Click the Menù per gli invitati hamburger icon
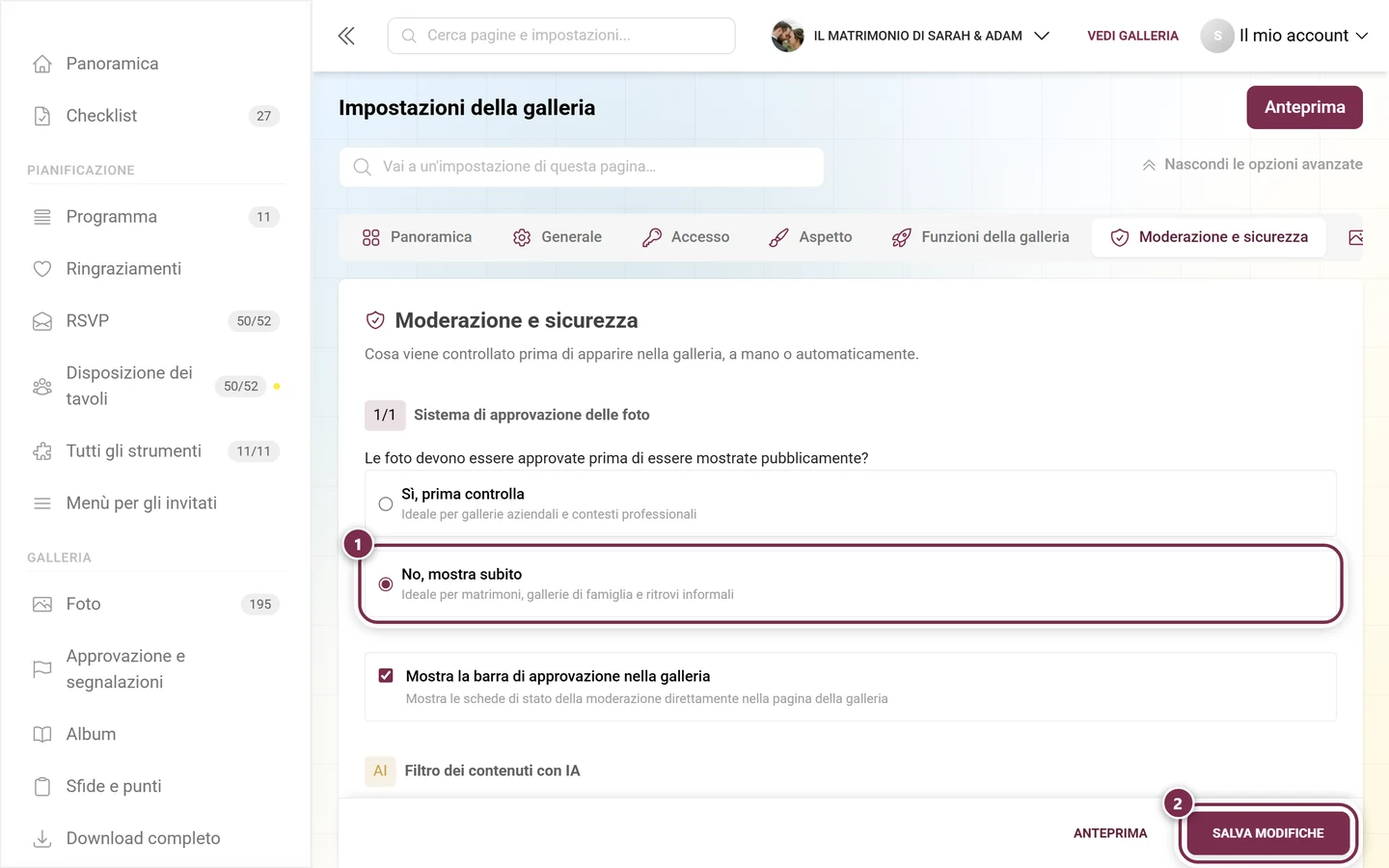 pyautogui.click(x=42, y=503)
